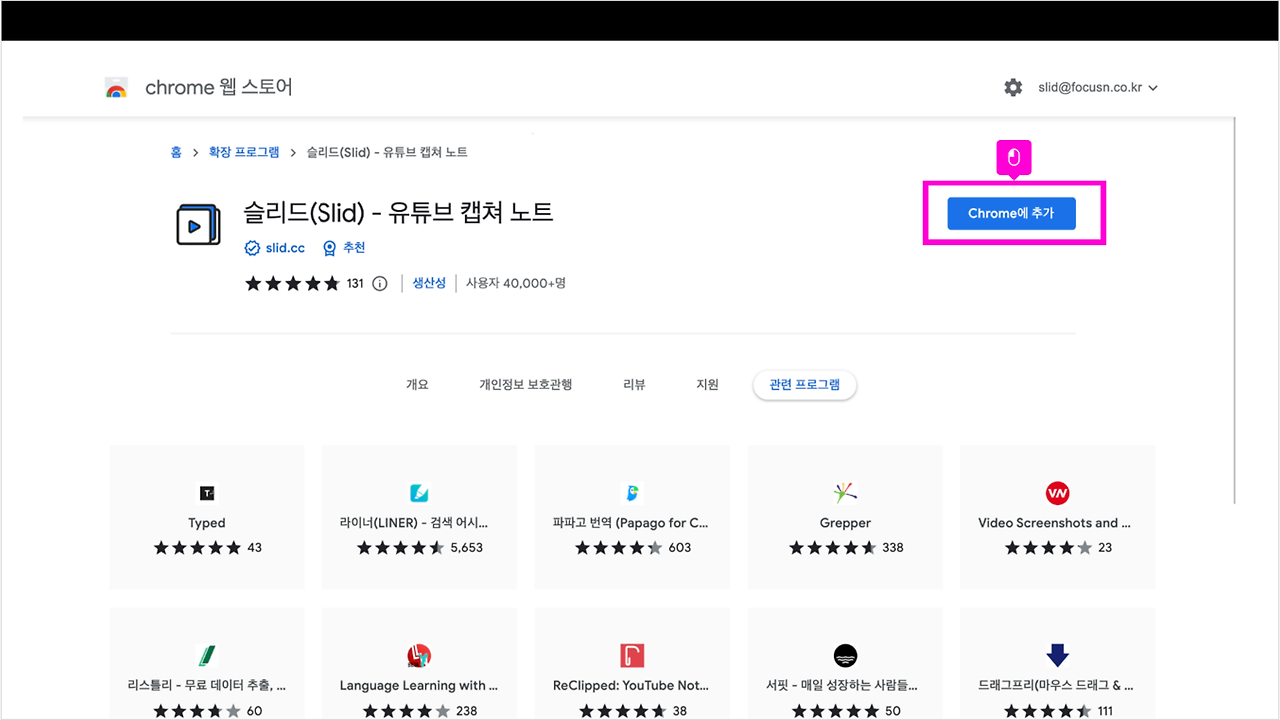Open the 생산성 category link
Viewport: 1280px width, 720px height.
click(428, 283)
